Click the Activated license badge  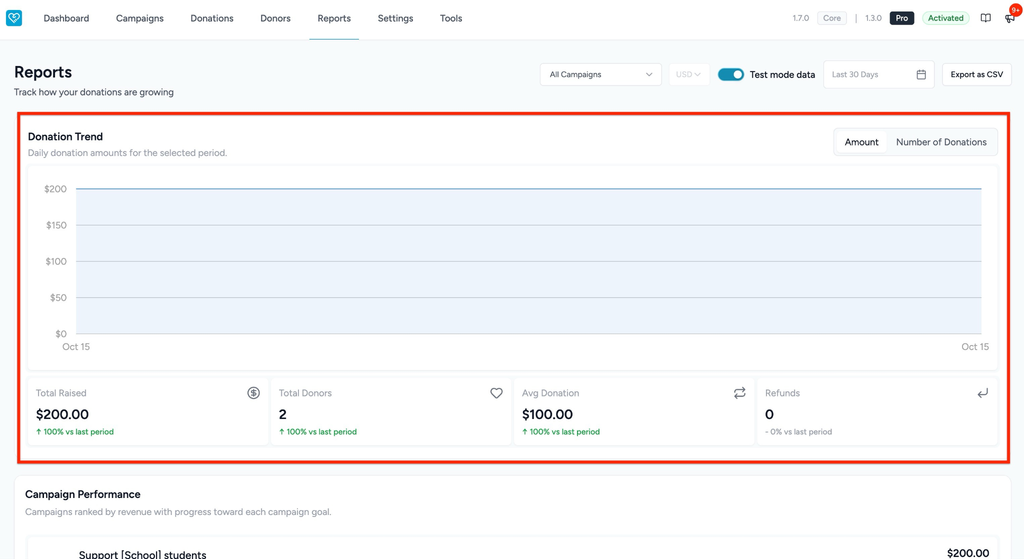tap(945, 18)
